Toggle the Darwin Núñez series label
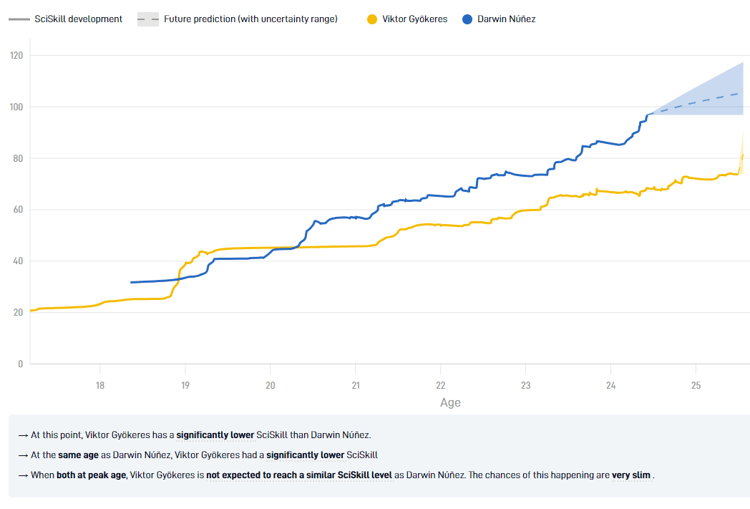Image resolution: width=750 pixels, height=509 pixels. pos(506,19)
